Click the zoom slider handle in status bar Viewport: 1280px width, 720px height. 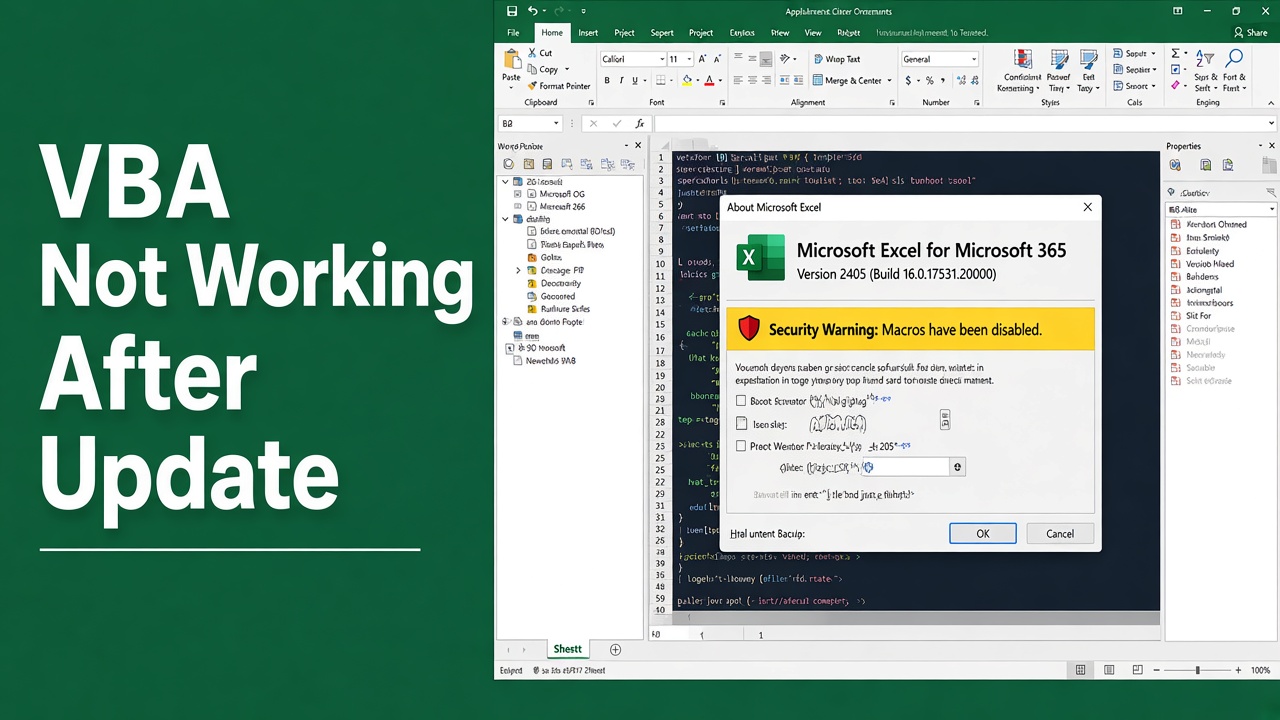click(1197, 670)
